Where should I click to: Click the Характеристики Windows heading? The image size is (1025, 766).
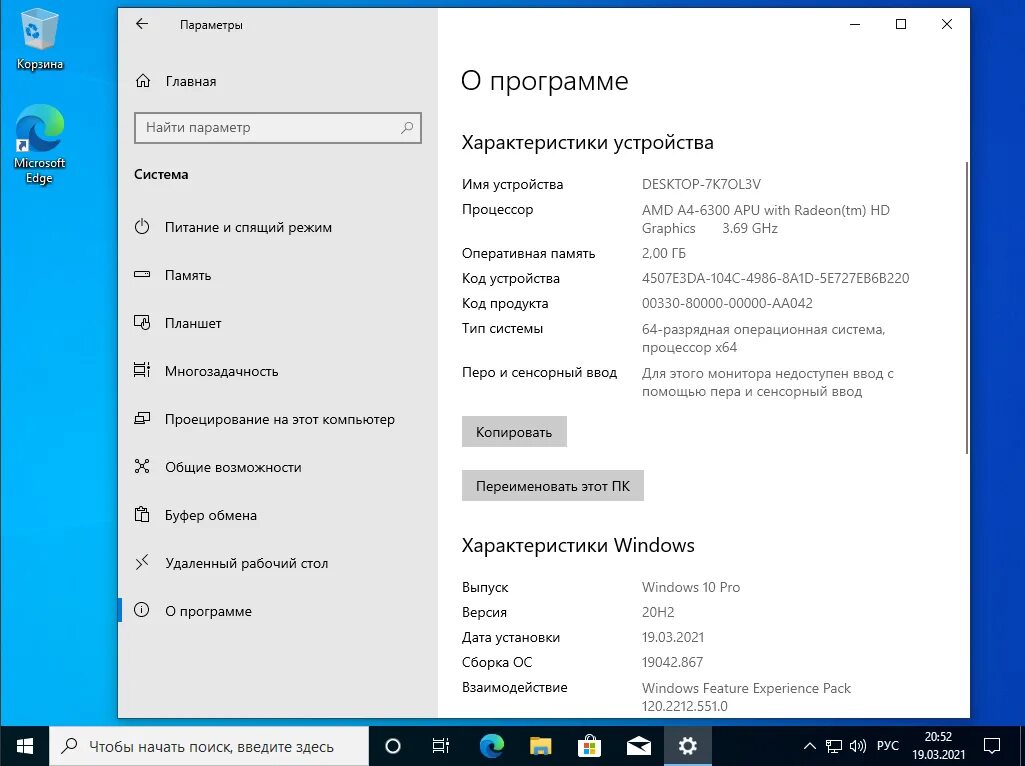(578, 545)
